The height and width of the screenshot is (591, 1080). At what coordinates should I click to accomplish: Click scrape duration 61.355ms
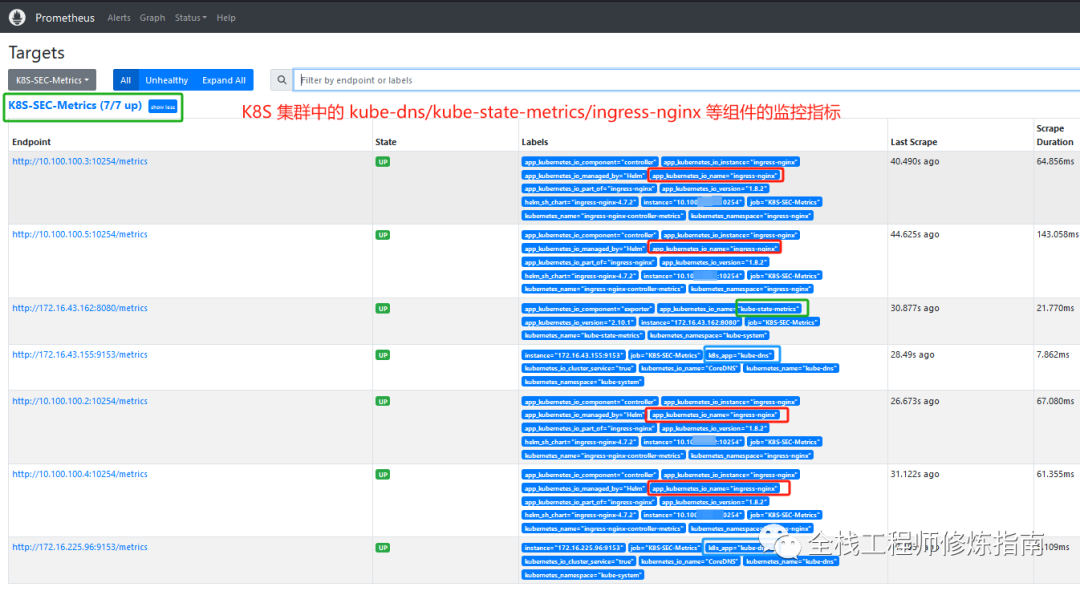click(x=1055, y=474)
